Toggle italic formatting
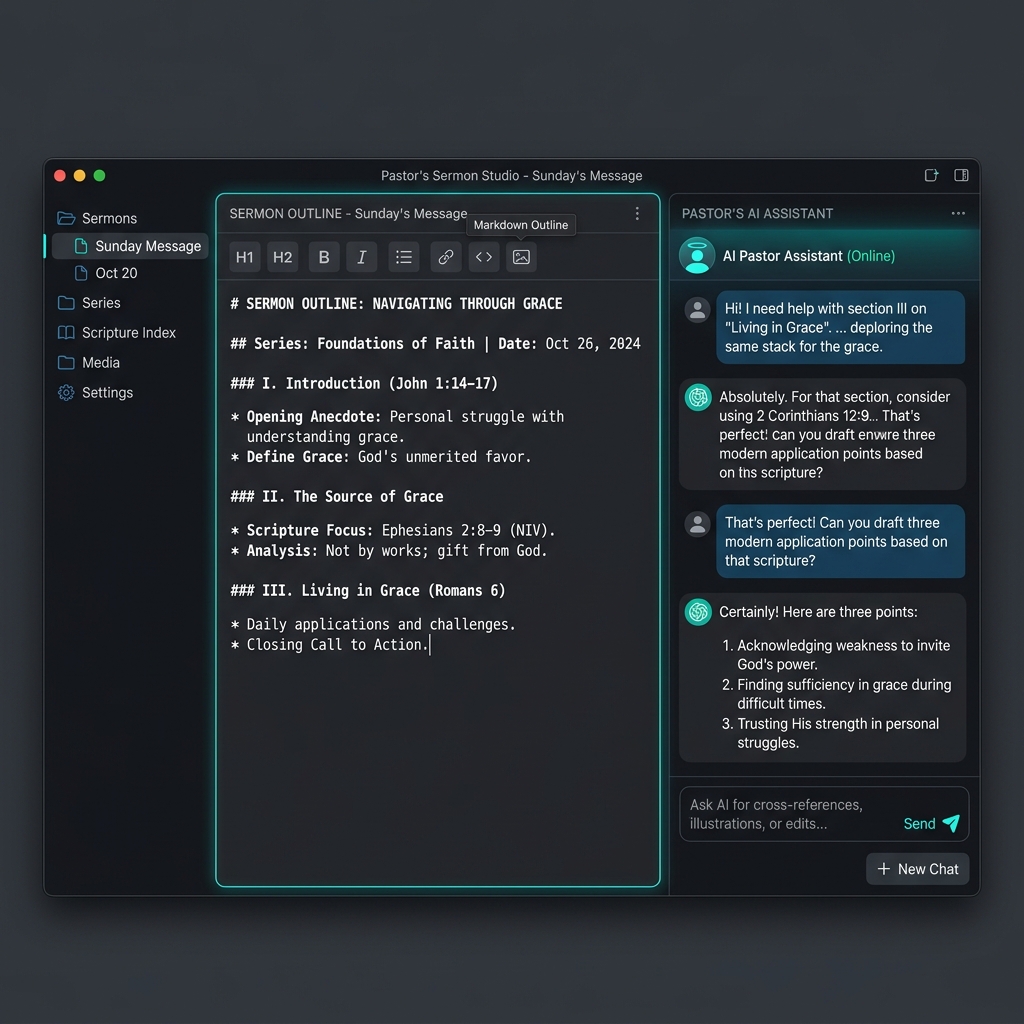The image size is (1024, 1024). [362, 257]
